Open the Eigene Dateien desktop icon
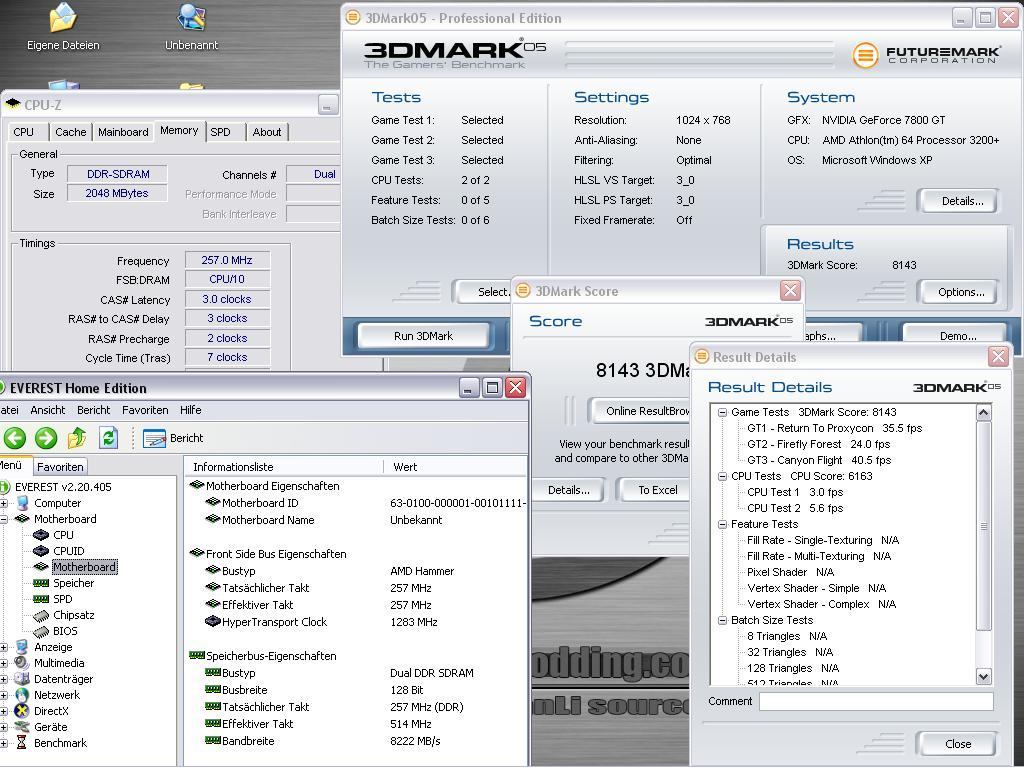Image resolution: width=1024 pixels, height=768 pixels. tap(63, 27)
